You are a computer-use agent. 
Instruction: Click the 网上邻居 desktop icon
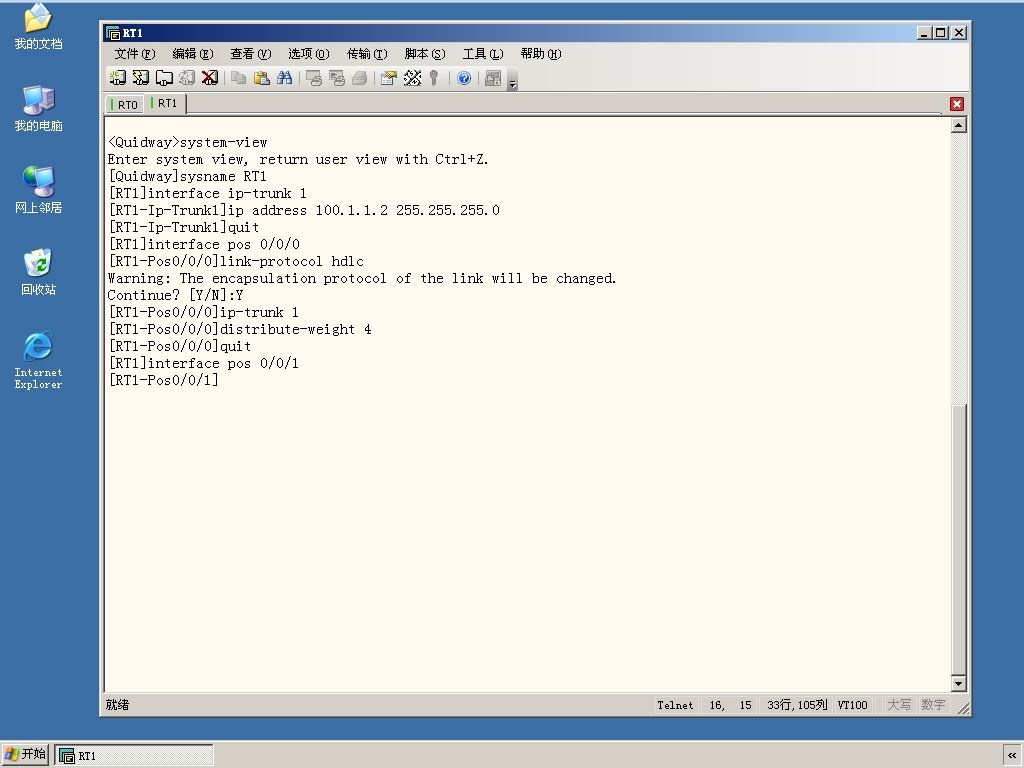click(x=38, y=190)
